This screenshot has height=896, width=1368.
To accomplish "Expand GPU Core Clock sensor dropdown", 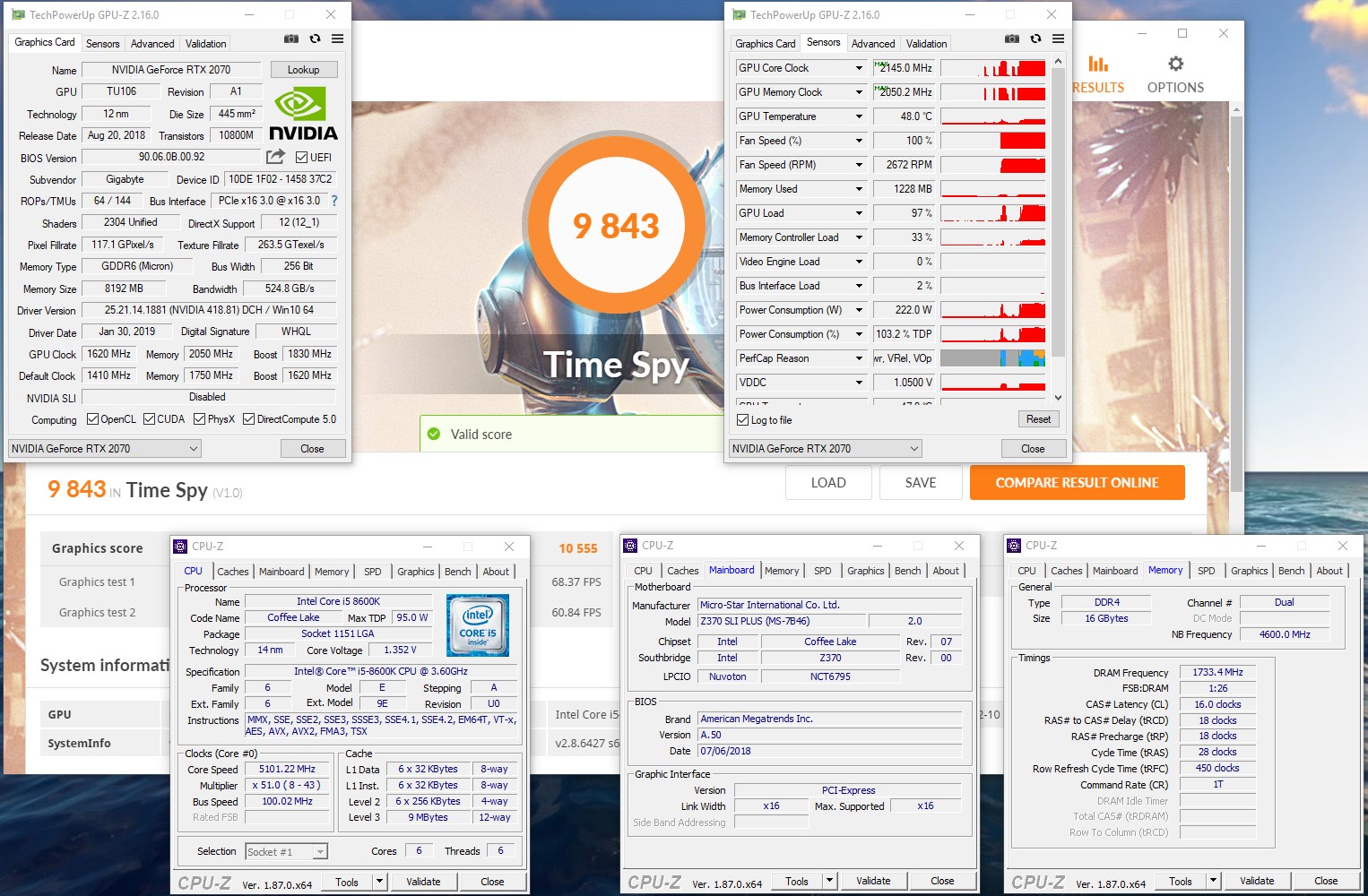I will pyautogui.click(x=859, y=68).
